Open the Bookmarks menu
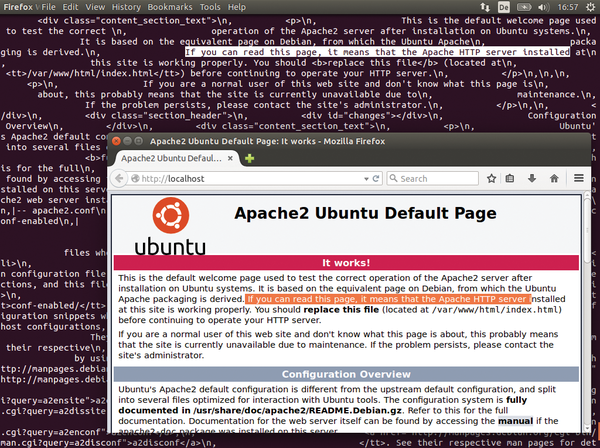 click(170, 7)
